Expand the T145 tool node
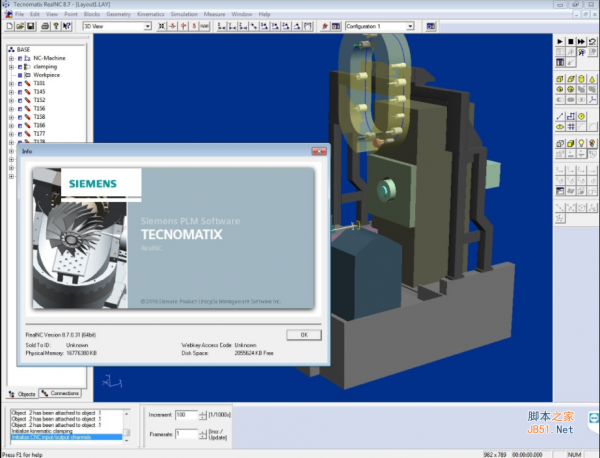The height and width of the screenshot is (458, 600). click(x=11, y=92)
